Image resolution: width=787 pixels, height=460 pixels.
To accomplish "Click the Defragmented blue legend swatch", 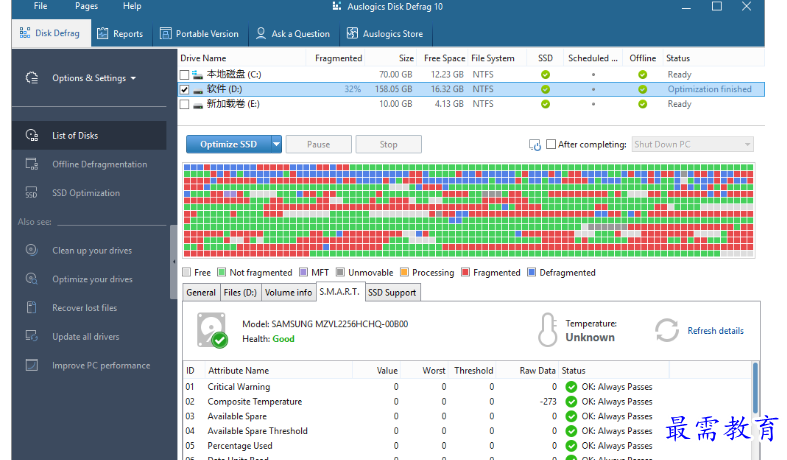I will (532, 272).
